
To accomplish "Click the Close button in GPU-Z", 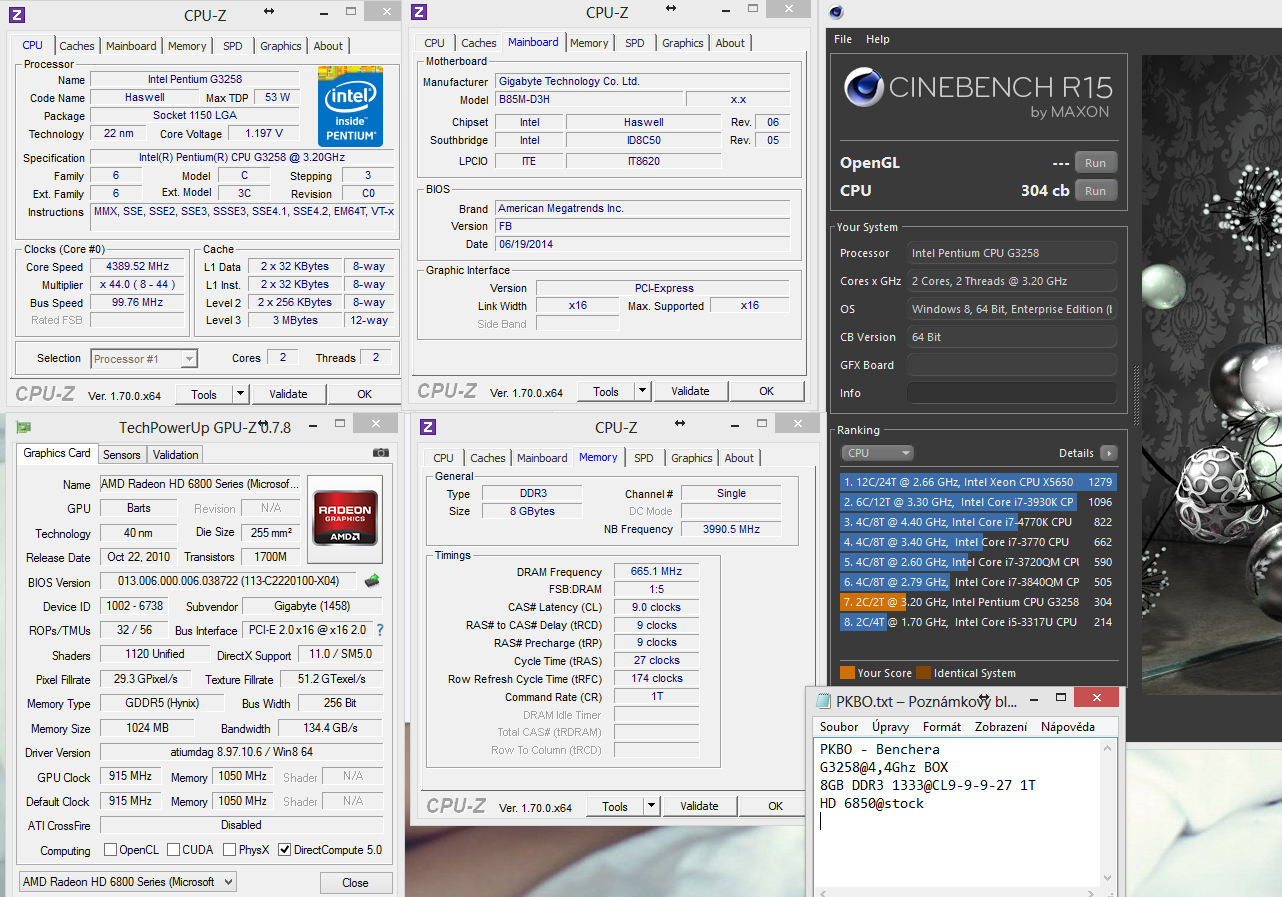I will point(355,882).
